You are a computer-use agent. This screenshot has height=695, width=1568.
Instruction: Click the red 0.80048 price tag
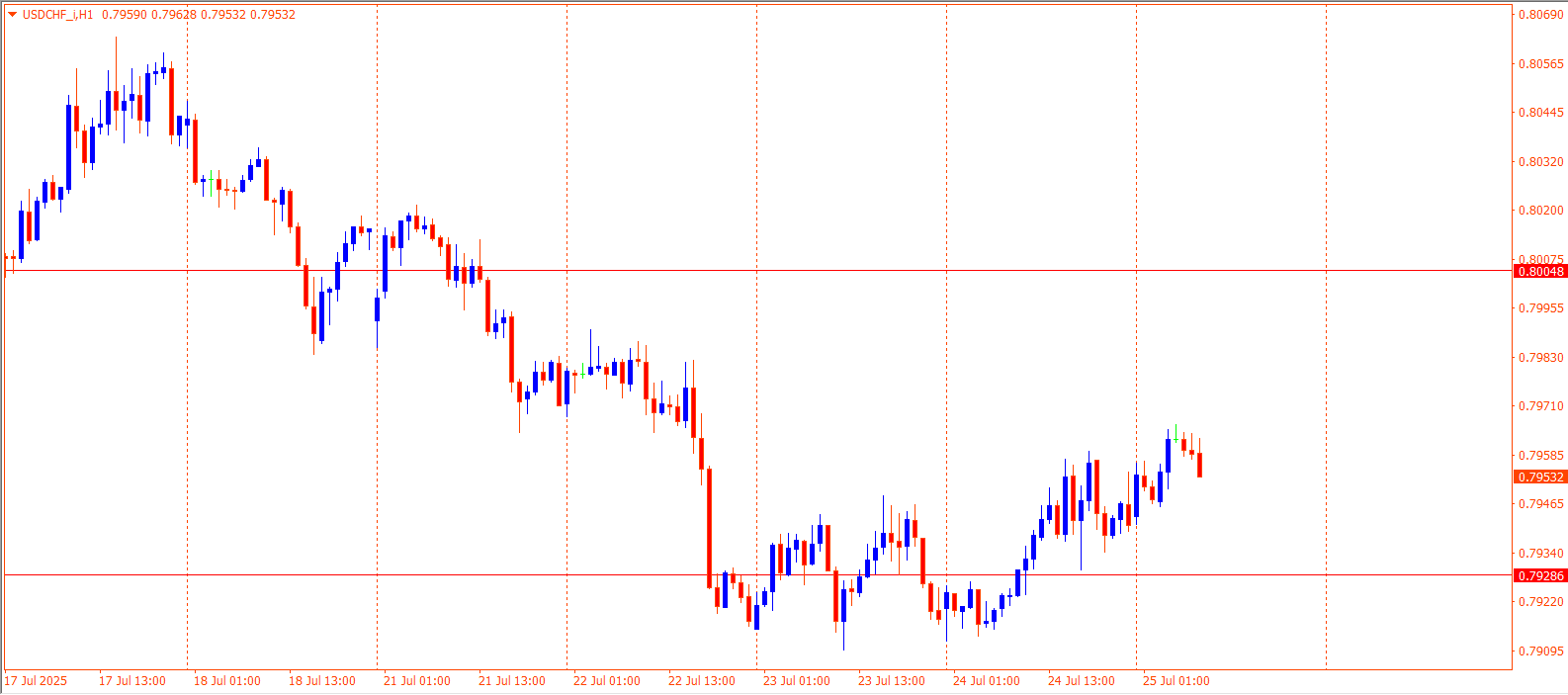(x=1540, y=271)
